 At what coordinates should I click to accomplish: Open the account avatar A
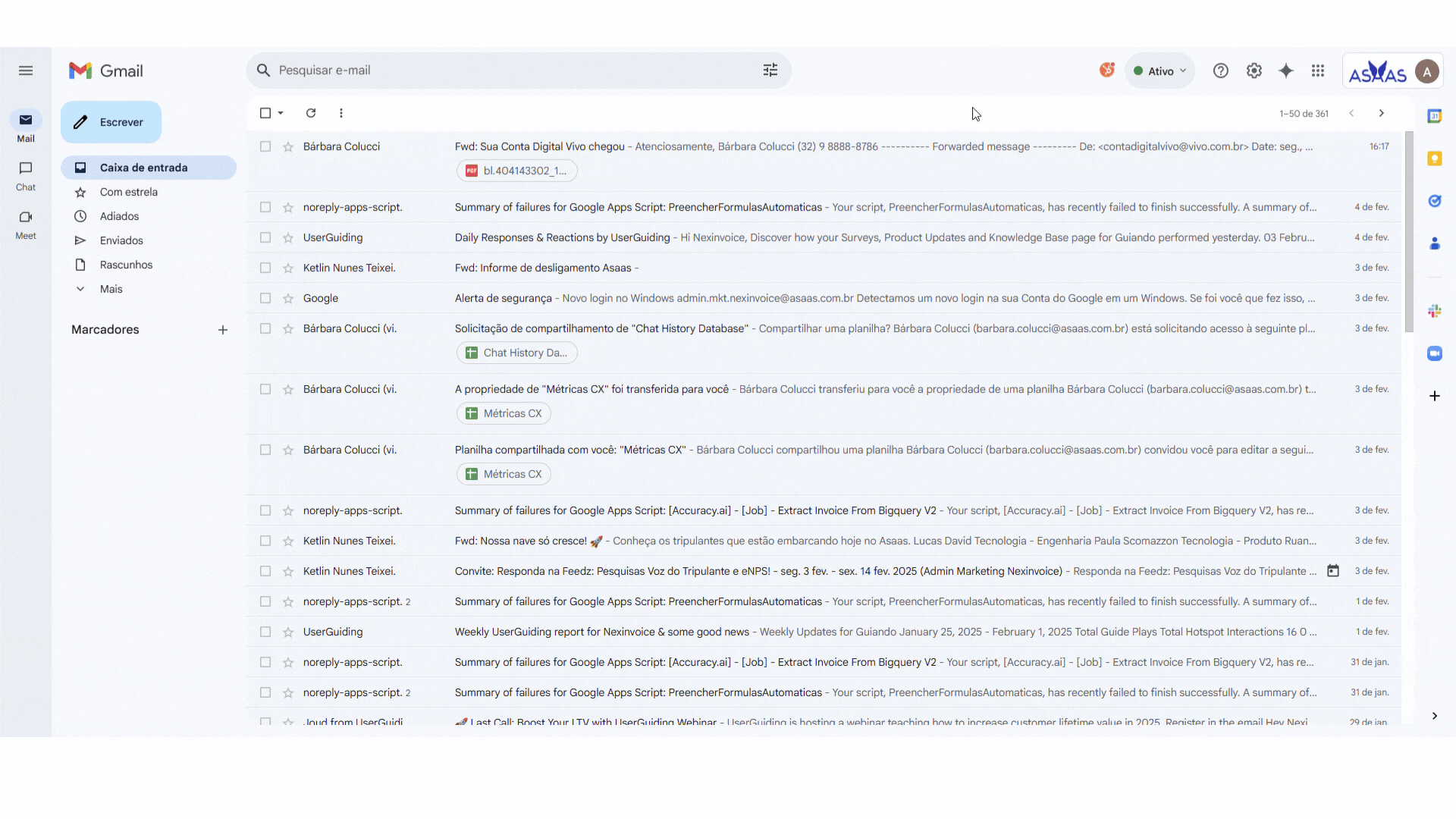[1427, 71]
